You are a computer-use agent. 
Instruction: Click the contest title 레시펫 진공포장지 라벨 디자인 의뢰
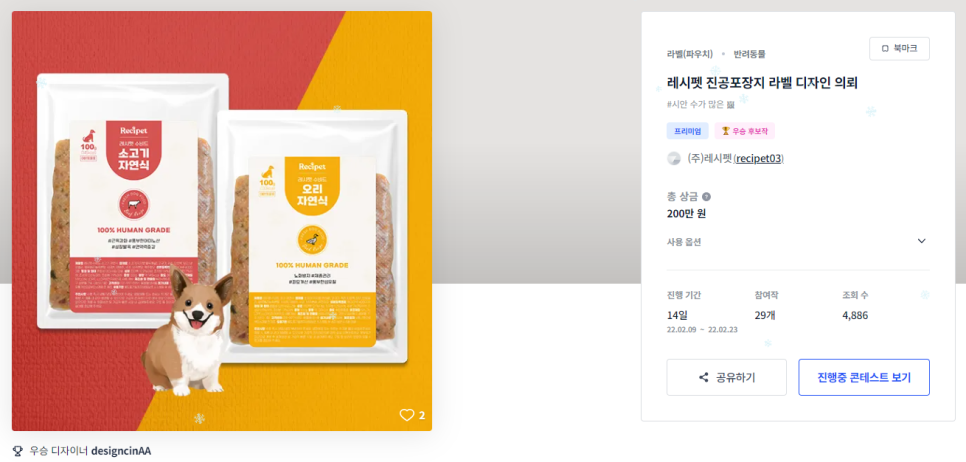pos(762,83)
